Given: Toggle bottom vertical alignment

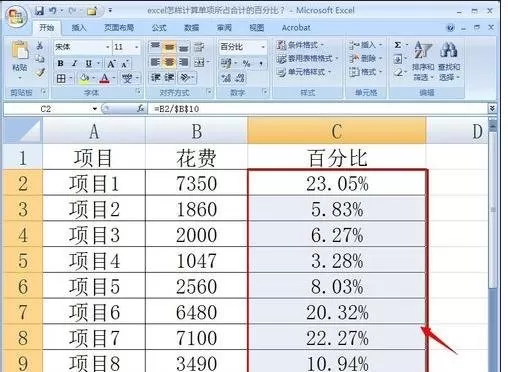Looking at the screenshot, I should click(x=183, y=47).
